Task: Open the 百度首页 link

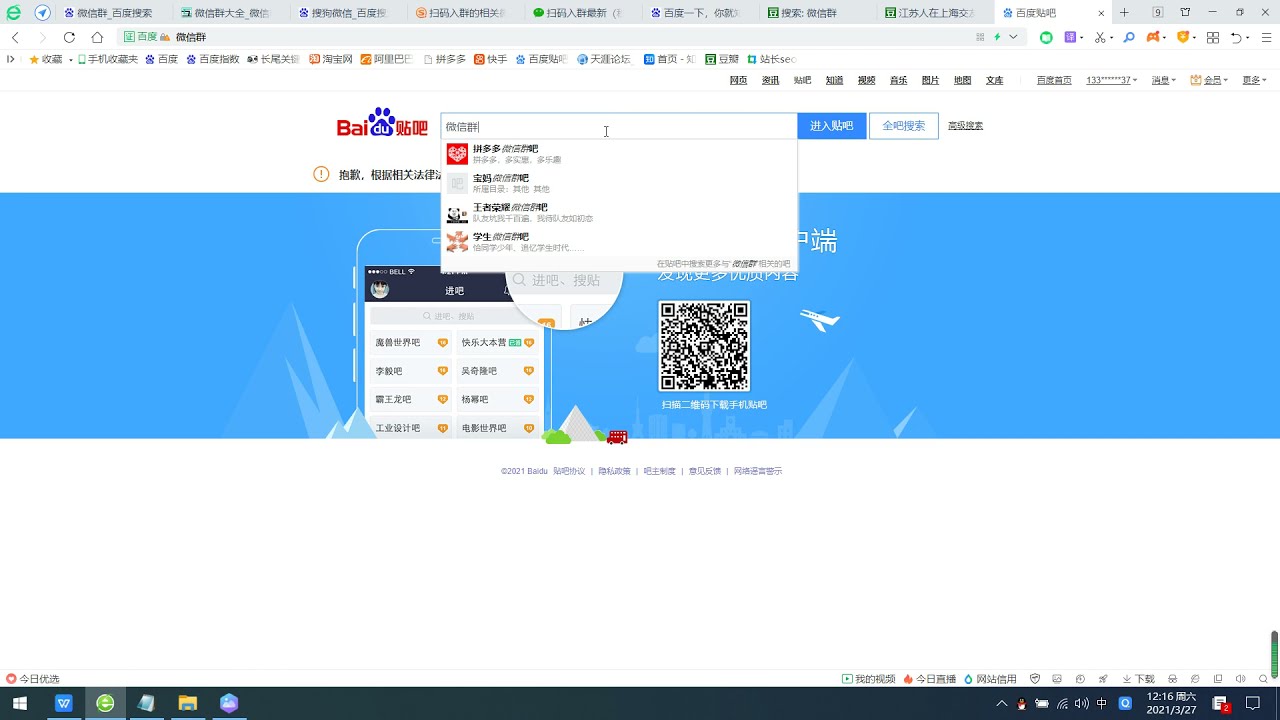Action: point(1054,80)
